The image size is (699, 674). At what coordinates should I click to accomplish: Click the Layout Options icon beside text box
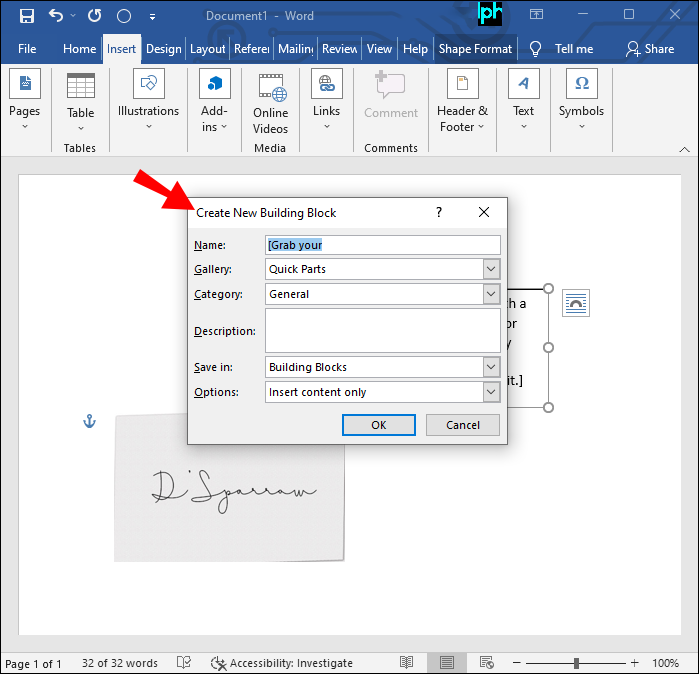[x=576, y=303]
